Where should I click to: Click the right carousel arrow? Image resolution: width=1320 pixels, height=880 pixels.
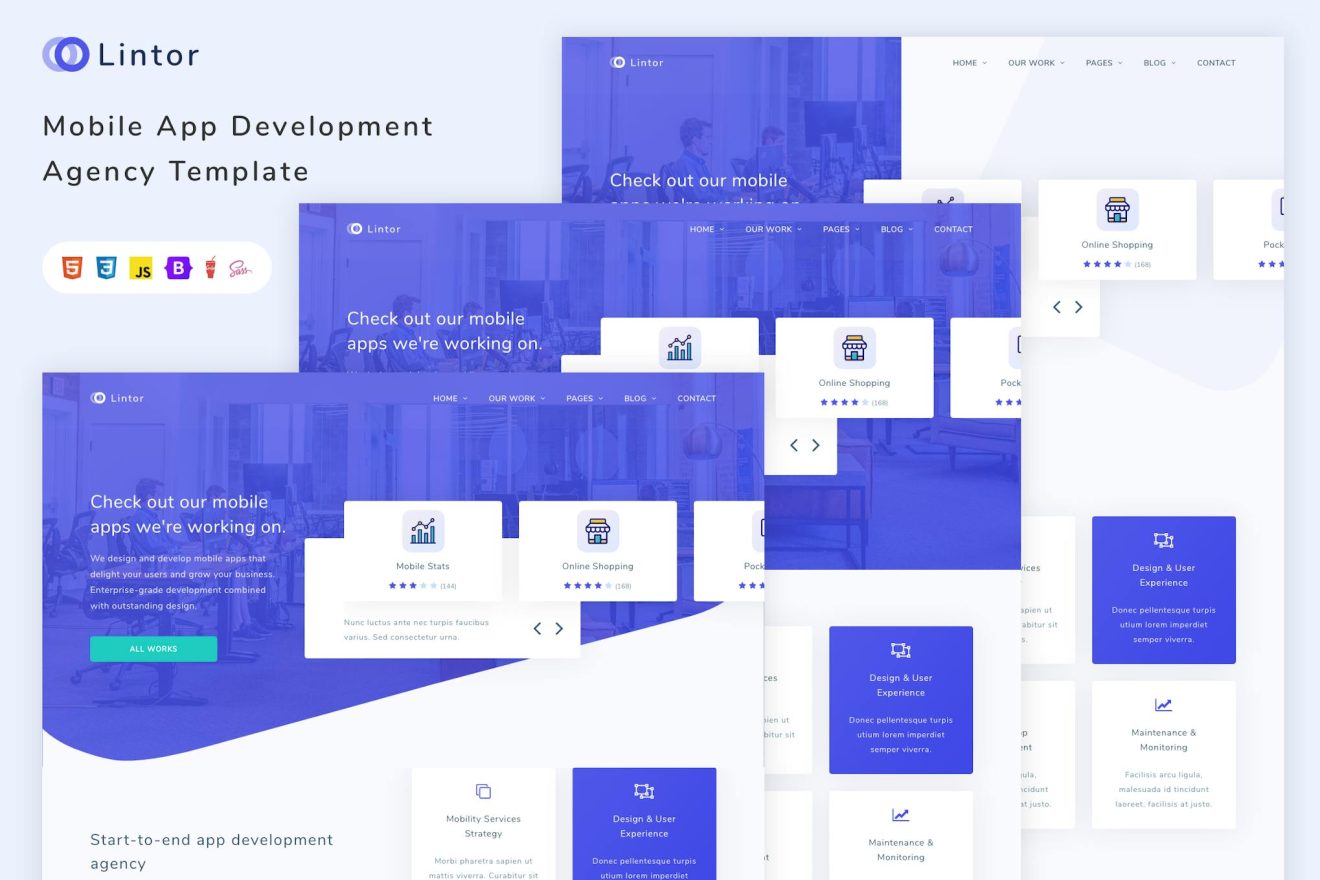click(560, 628)
